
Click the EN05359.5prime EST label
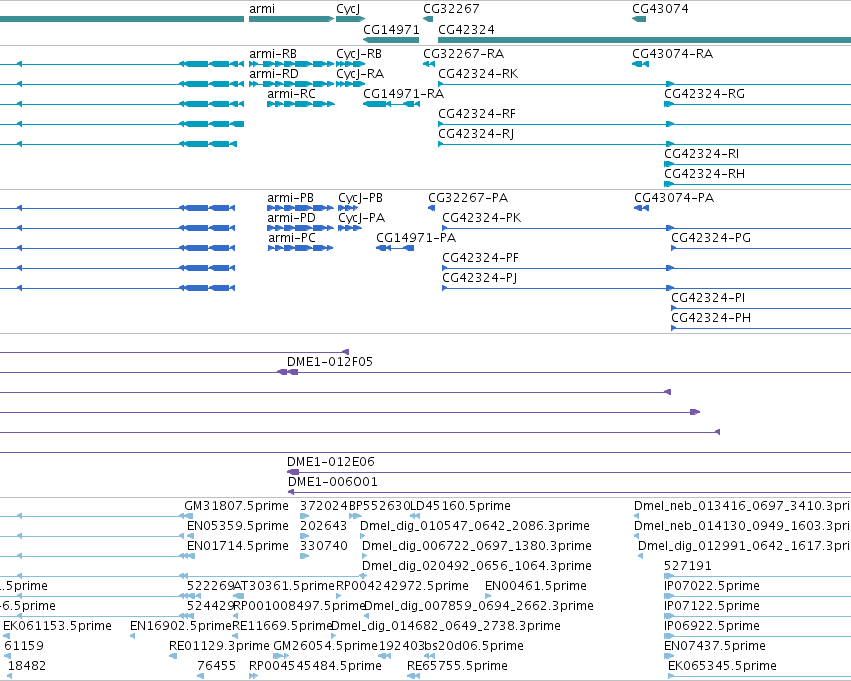238,527
